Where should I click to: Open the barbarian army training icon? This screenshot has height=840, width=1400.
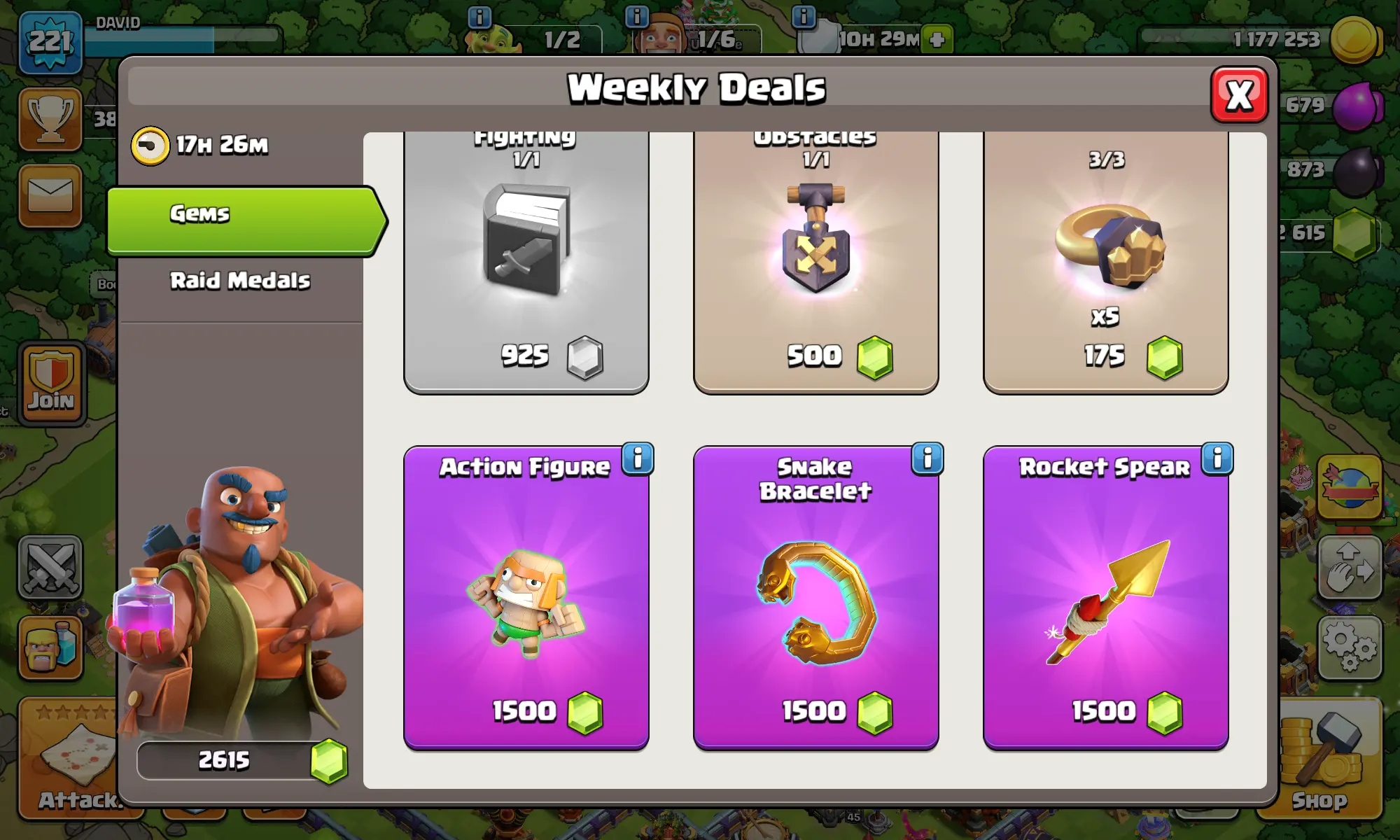click(50, 647)
